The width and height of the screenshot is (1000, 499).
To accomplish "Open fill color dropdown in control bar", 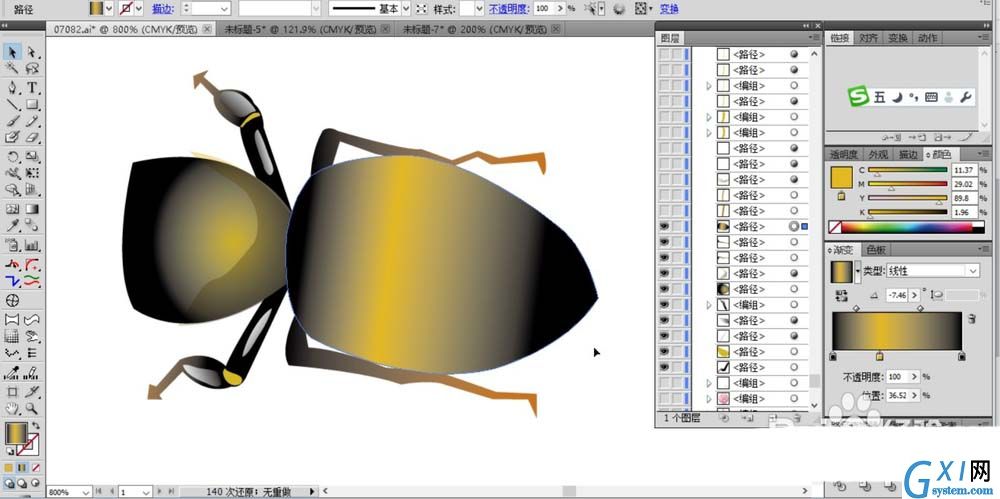I will pos(108,8).
